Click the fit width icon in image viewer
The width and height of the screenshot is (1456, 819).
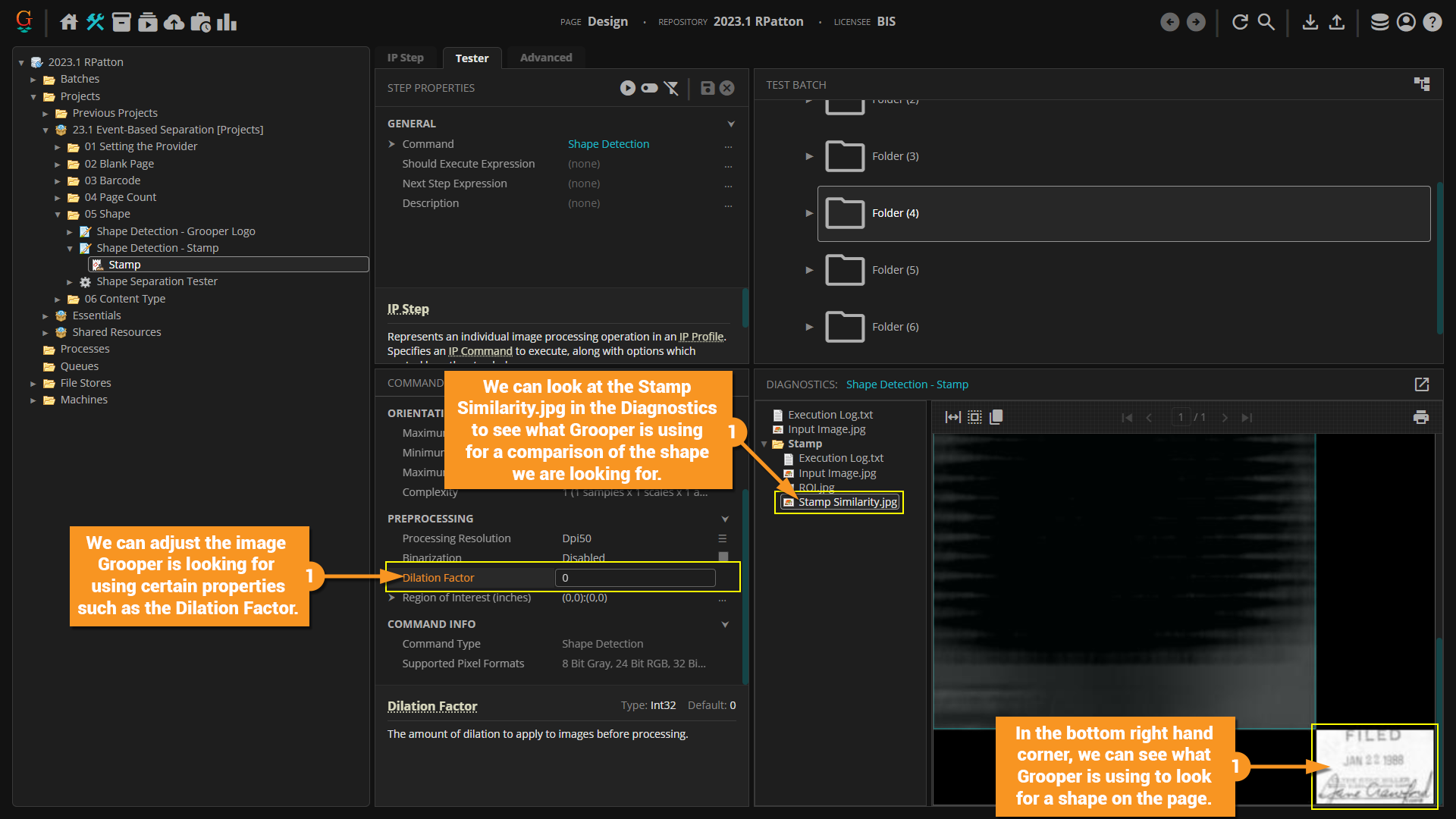click(952, 417)
